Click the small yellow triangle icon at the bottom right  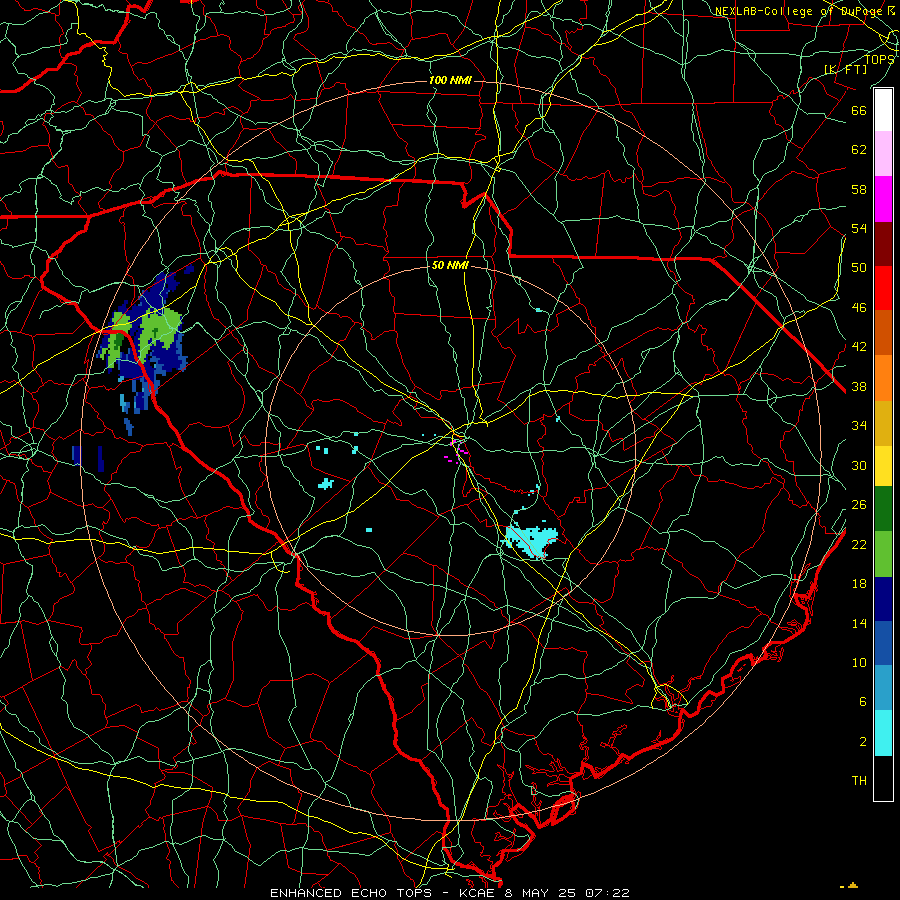click(852, 886)
